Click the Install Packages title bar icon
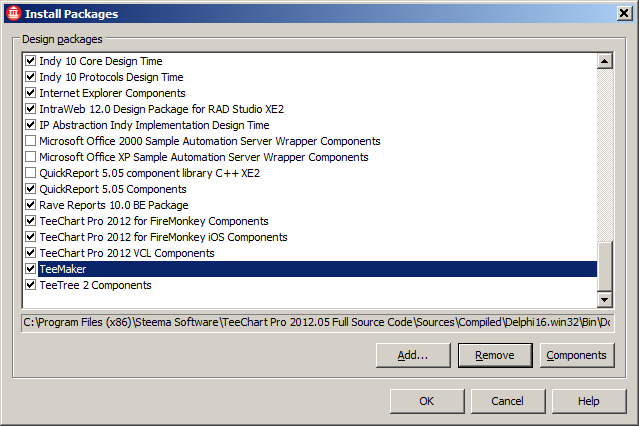Screen dimensions: 639x426 [13, 13]
